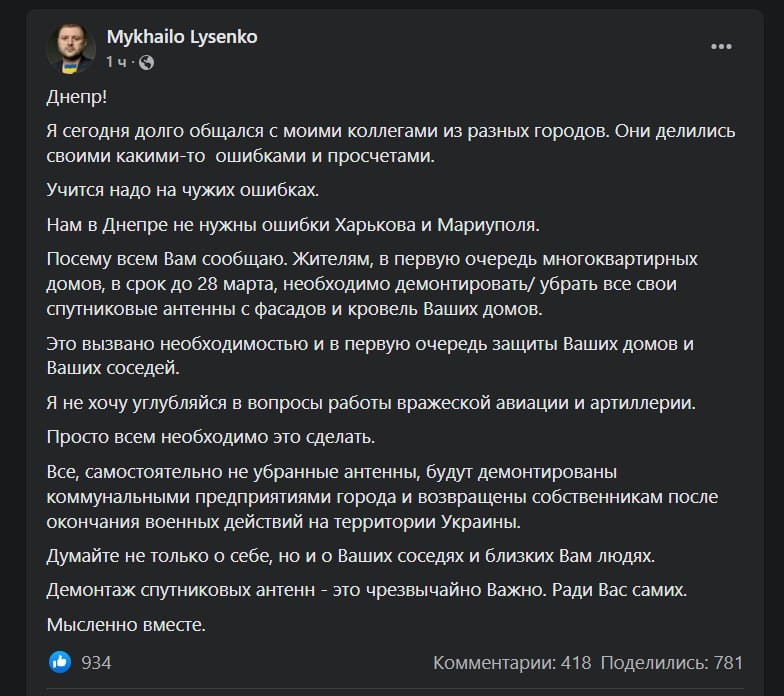Open the three-dot post options menu
Screen dimensions: 784x696
click(x=722, y=47)
